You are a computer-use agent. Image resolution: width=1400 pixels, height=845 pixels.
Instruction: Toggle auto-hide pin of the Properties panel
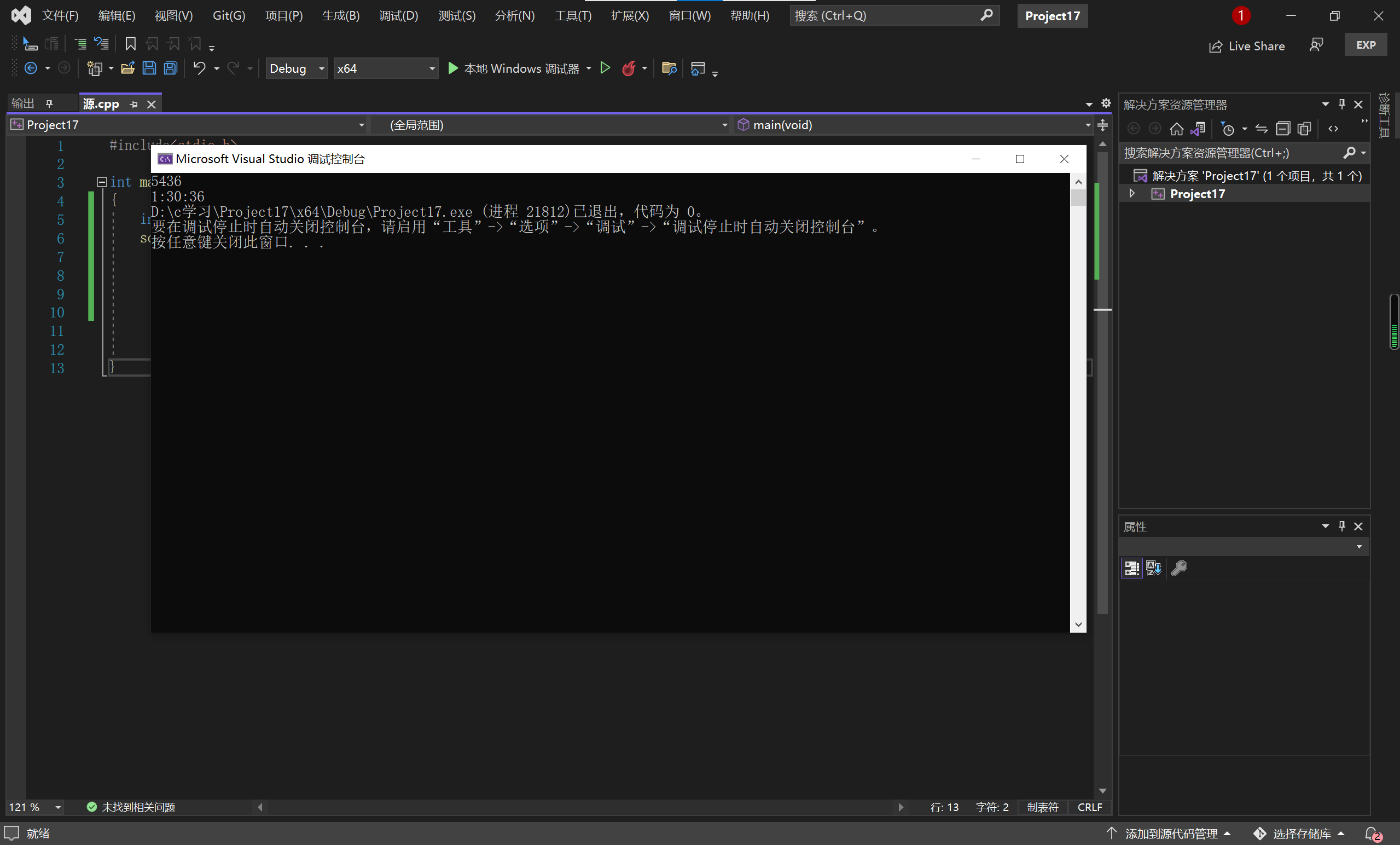click(x=1341, y=526)
